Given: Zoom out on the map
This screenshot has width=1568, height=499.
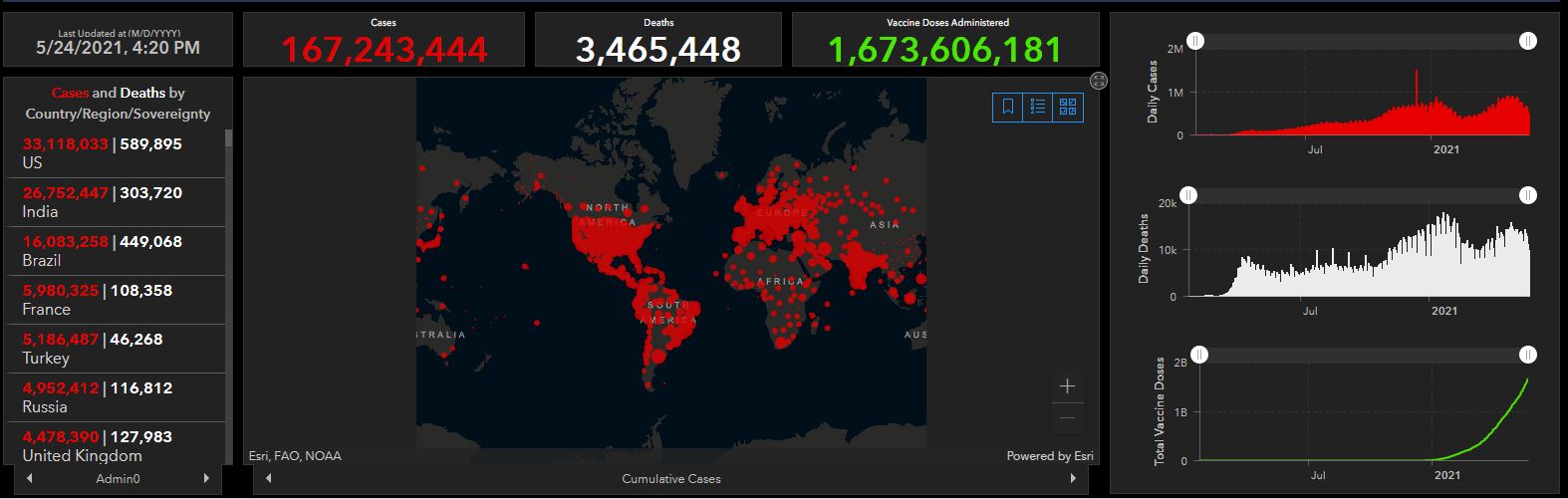Looking at the screenshot, I should point(1067,418).
